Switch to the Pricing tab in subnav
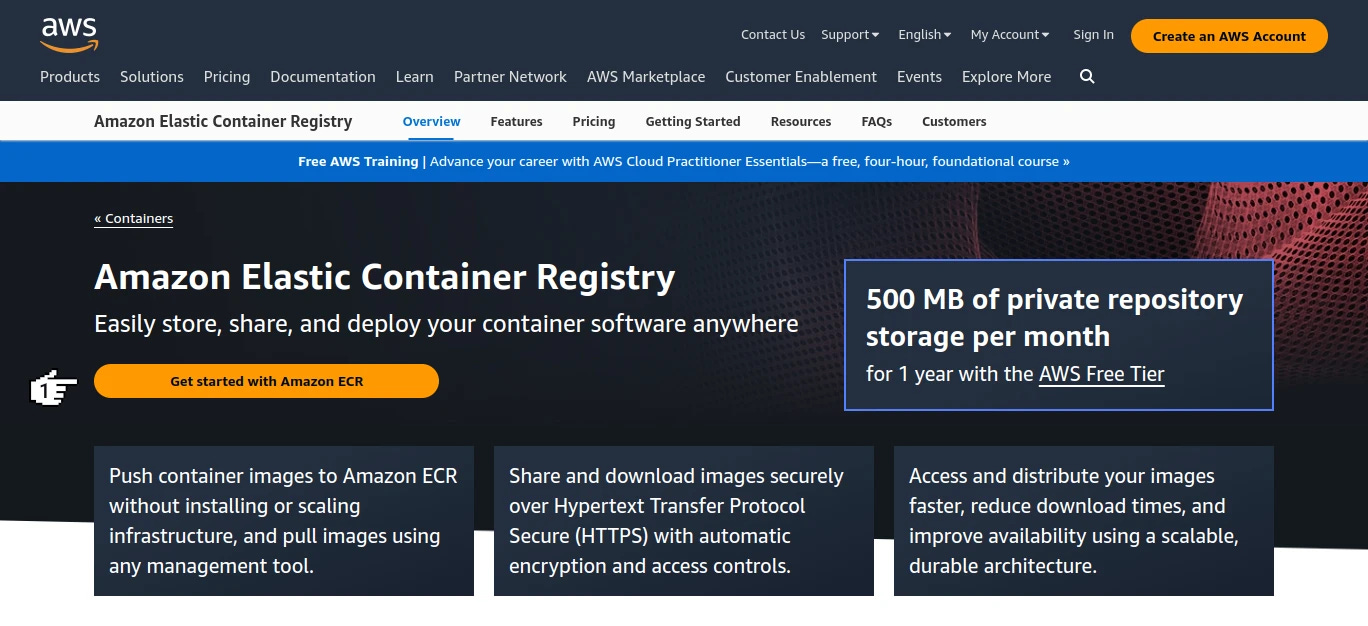The image size is (1368, 626). [x=594, y=121]
